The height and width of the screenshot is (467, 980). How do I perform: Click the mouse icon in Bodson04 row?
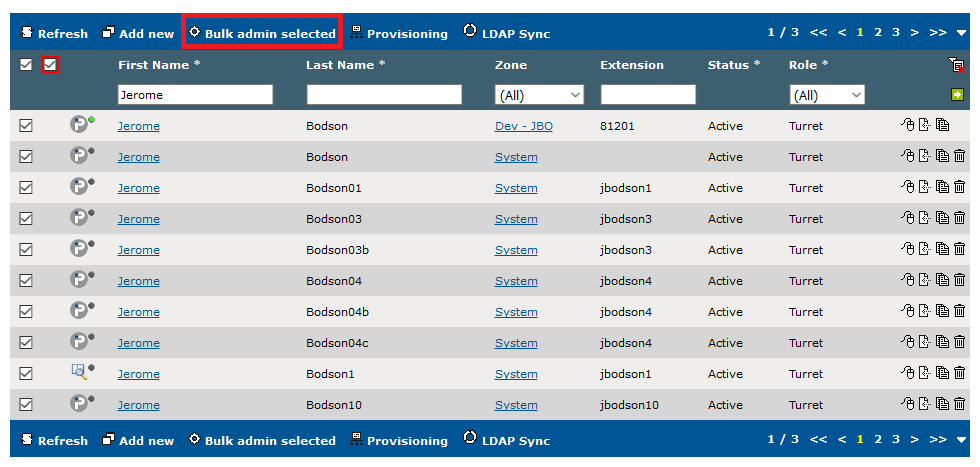[x=908, y=280]
